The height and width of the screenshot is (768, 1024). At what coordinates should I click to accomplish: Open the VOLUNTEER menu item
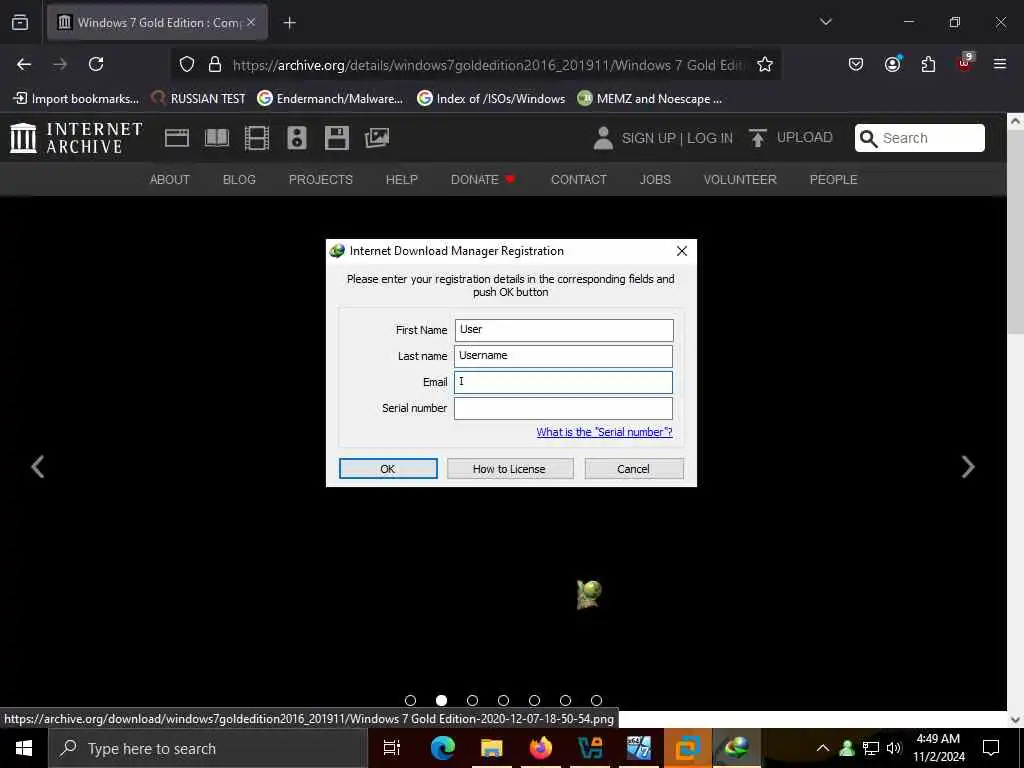click(740, 180)
